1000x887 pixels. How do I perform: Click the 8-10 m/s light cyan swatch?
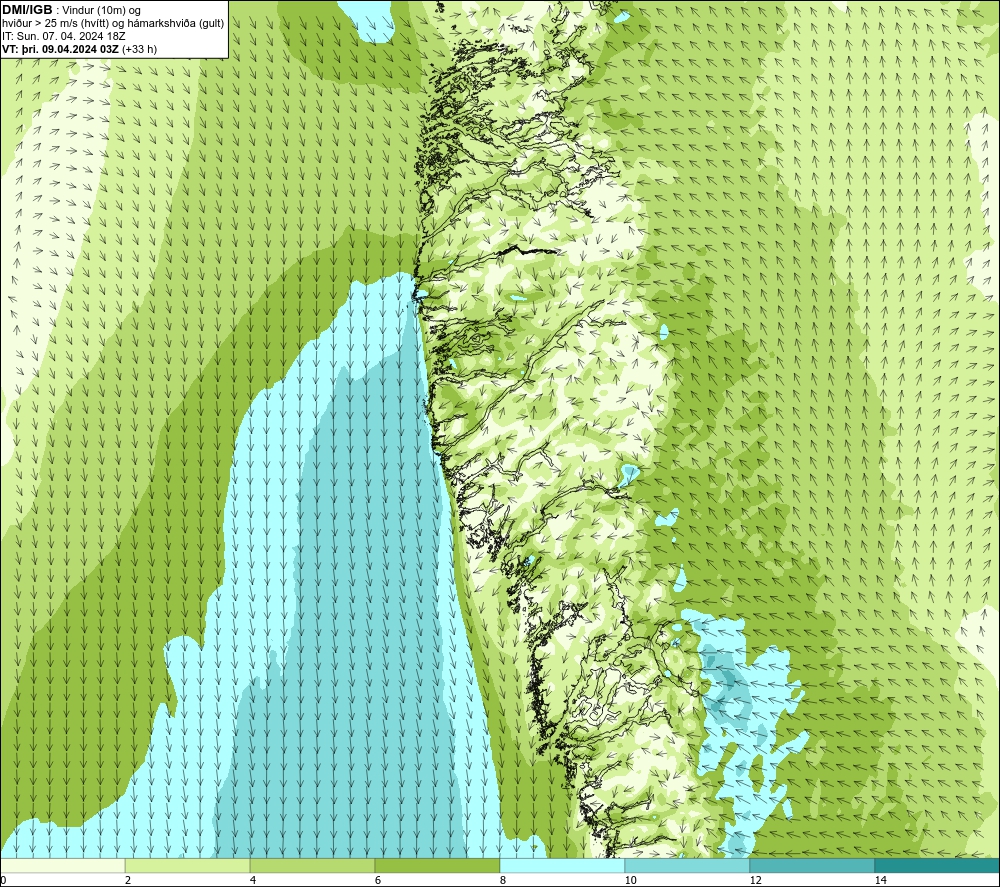[562, 865]
